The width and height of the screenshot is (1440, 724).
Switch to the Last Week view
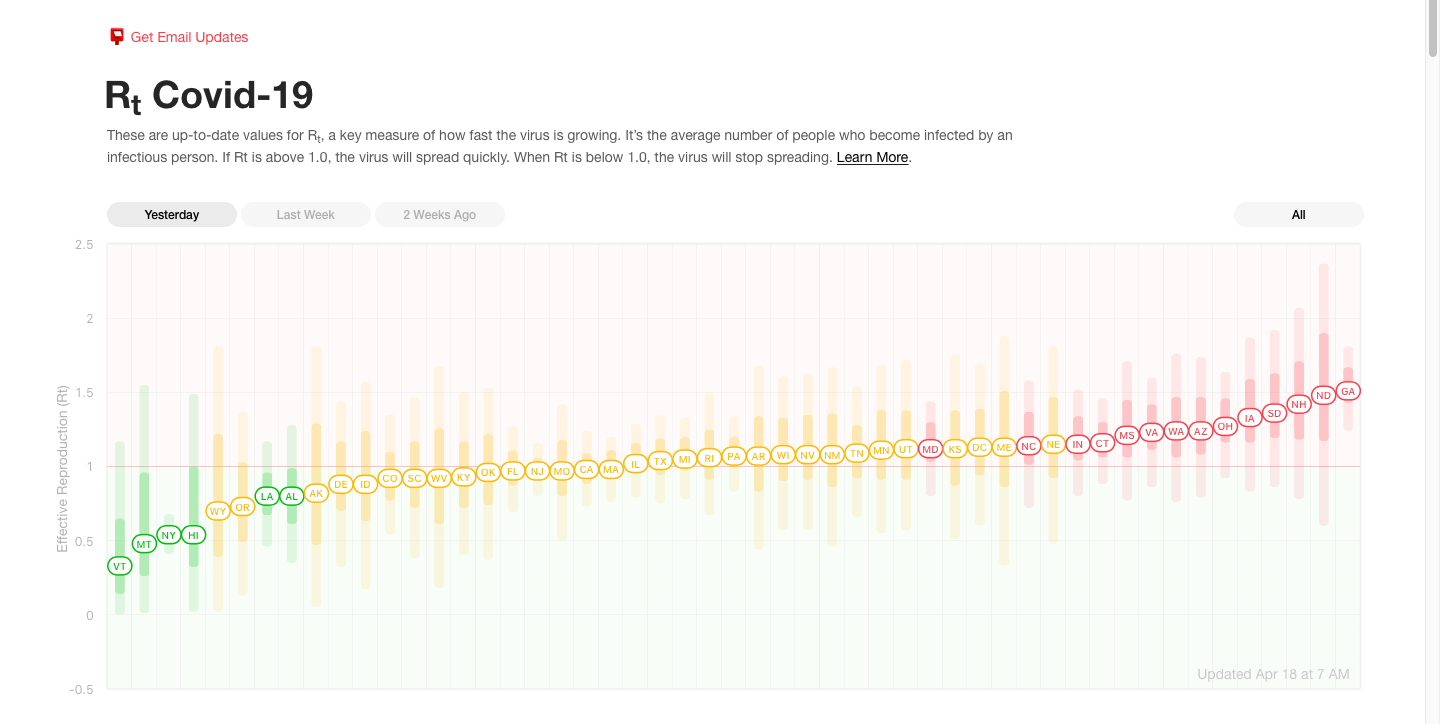pos(306,215)
